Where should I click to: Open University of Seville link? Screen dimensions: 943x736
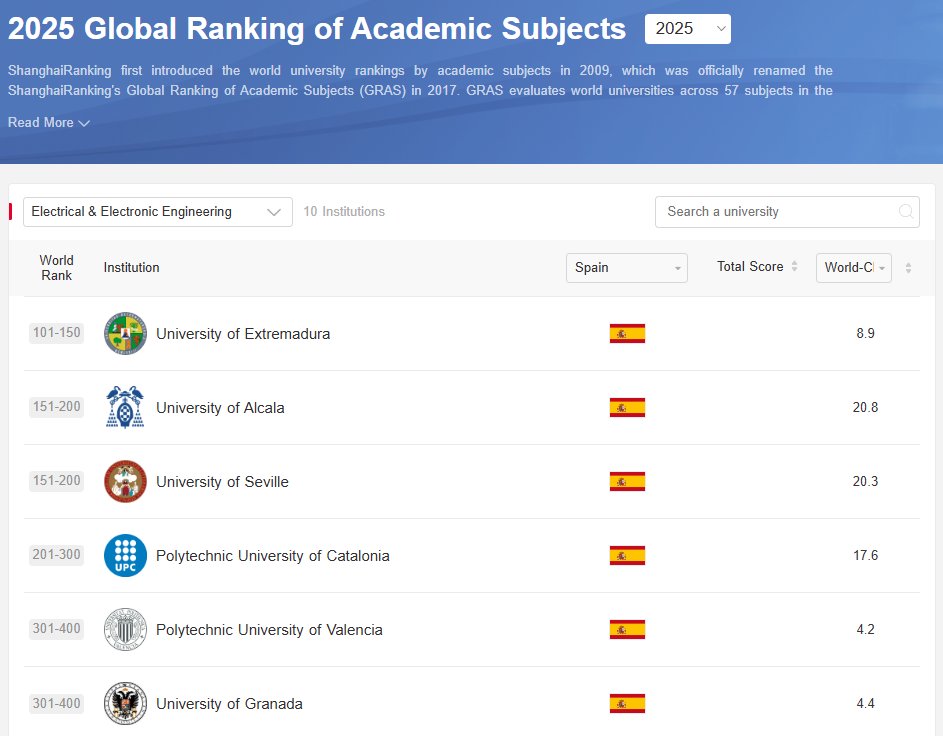[x=223, y=482]
